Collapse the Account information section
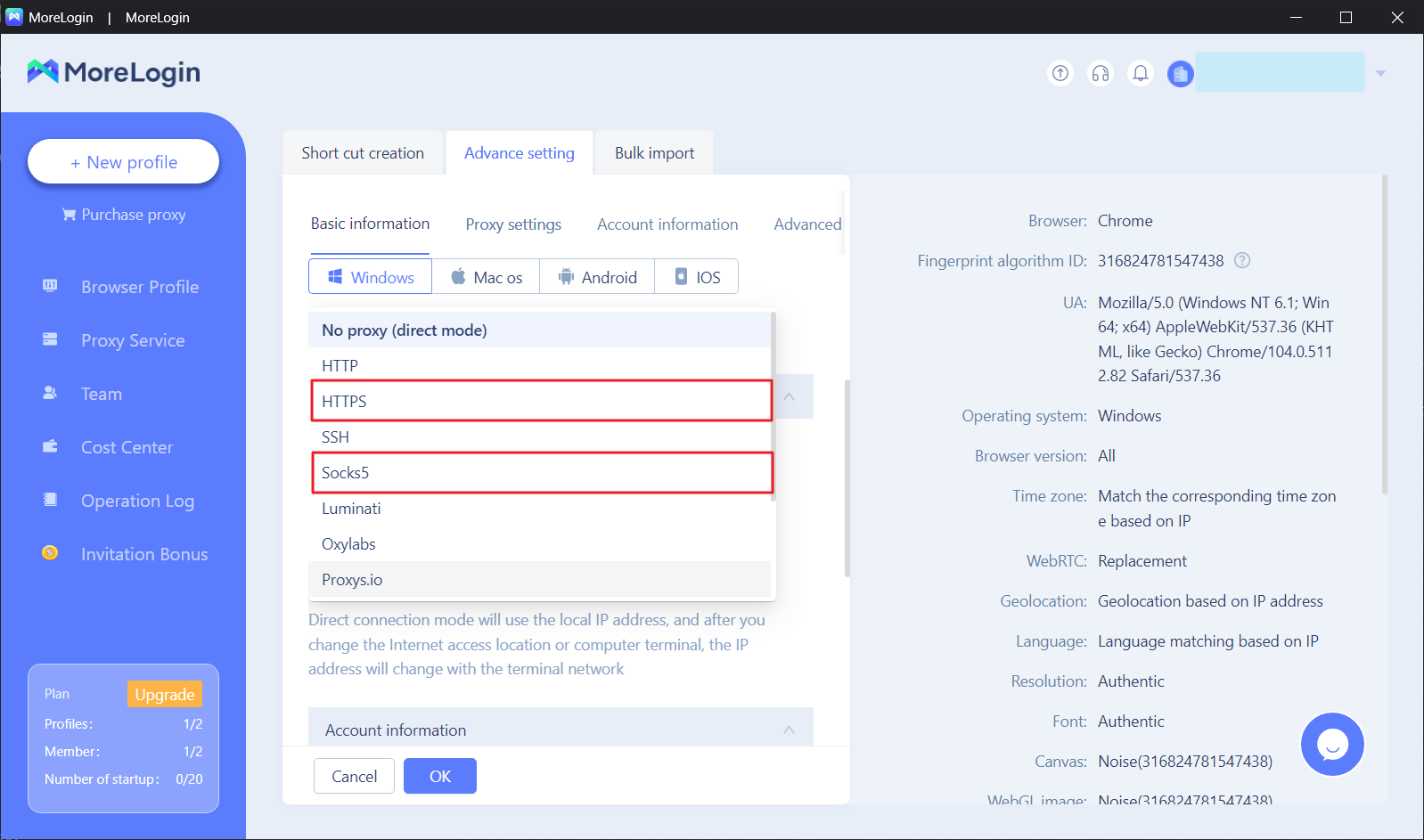The width and height of the screenshot is (1424, 840). [x=789, y=730]
